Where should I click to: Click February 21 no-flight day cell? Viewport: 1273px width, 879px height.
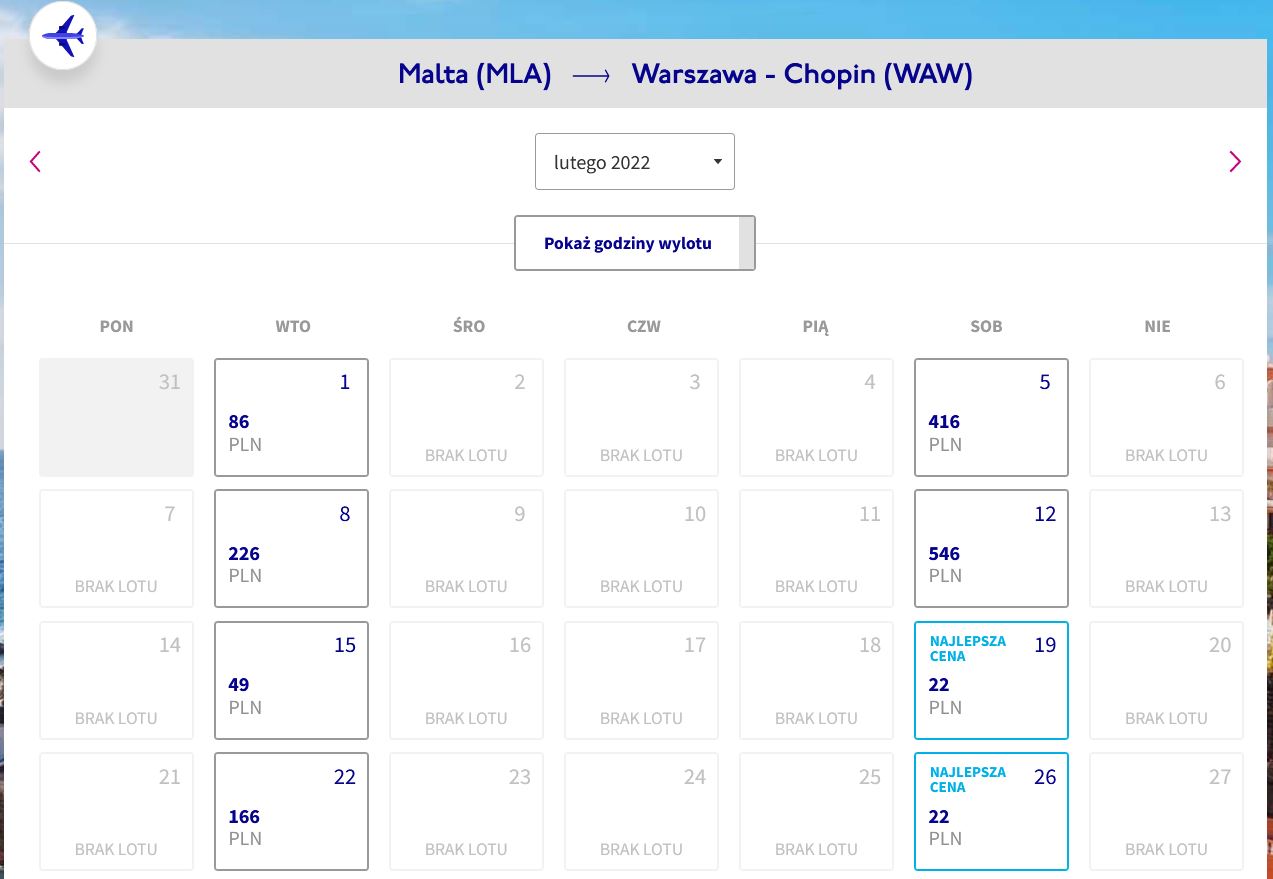[x=116, y=811]
